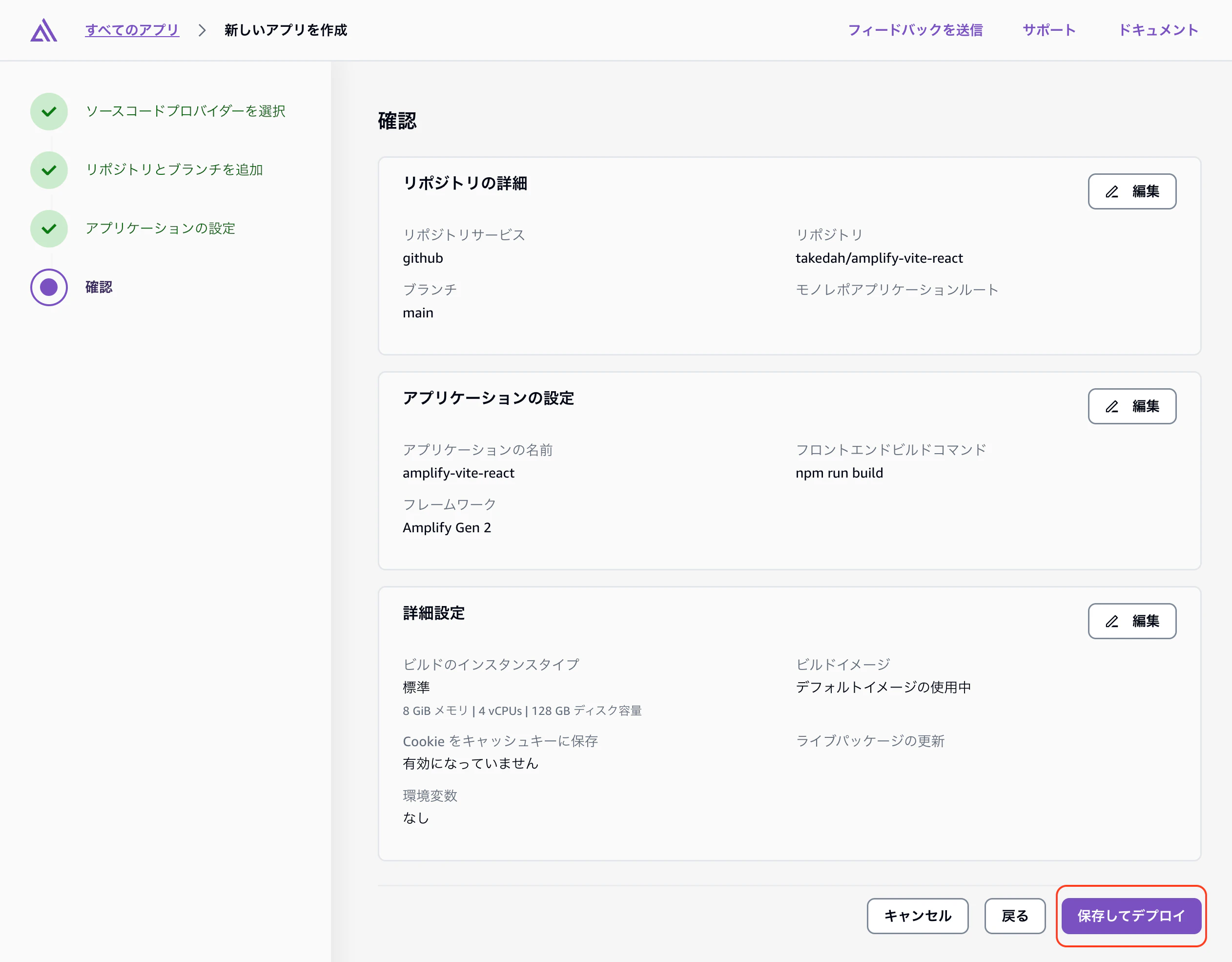Click the breadcrumb chevron separator
This screenshot has height=962, width=1232.
tap(202, 30)
